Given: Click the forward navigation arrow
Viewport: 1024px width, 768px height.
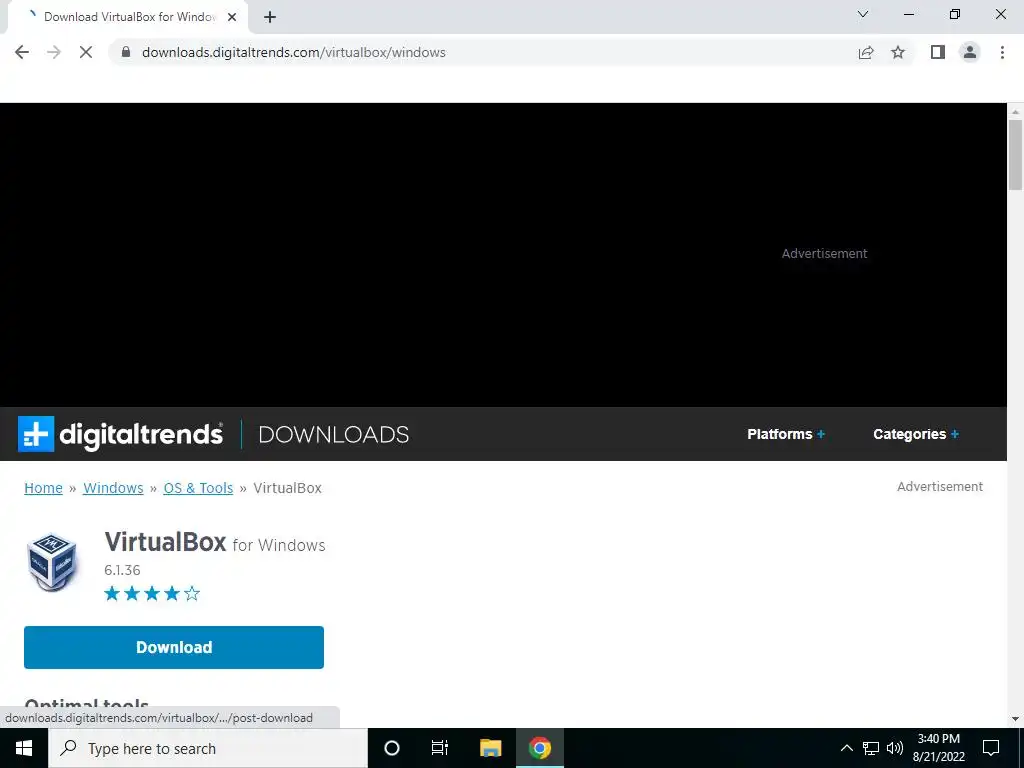Looking at the screenshot, I should pos(54,52).
